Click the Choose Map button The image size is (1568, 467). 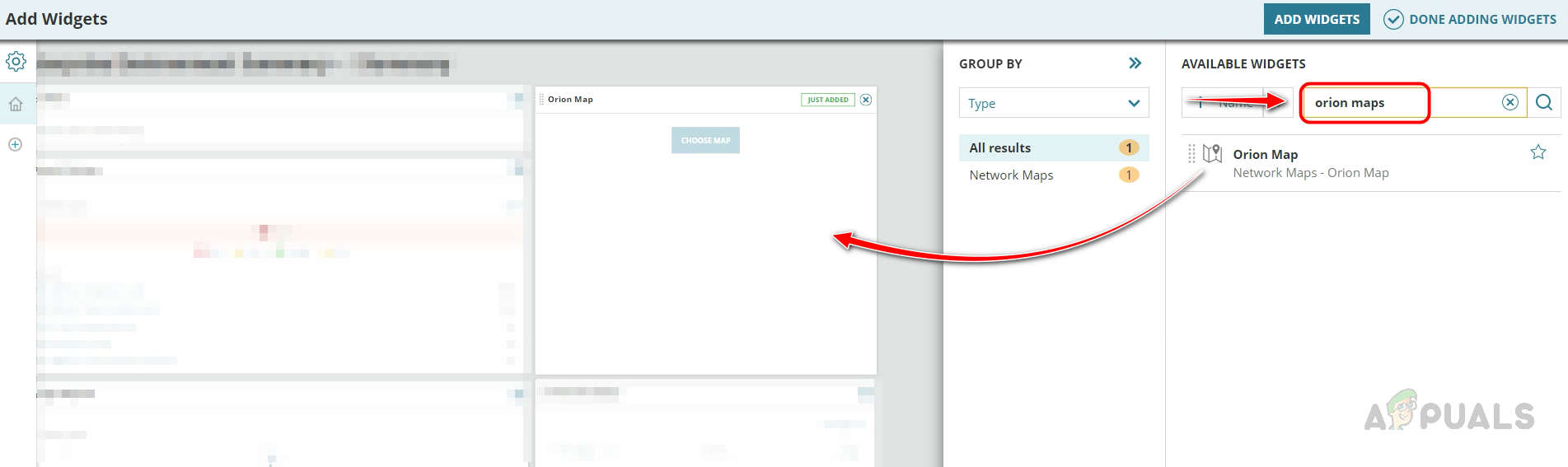[x=705, y=140]
